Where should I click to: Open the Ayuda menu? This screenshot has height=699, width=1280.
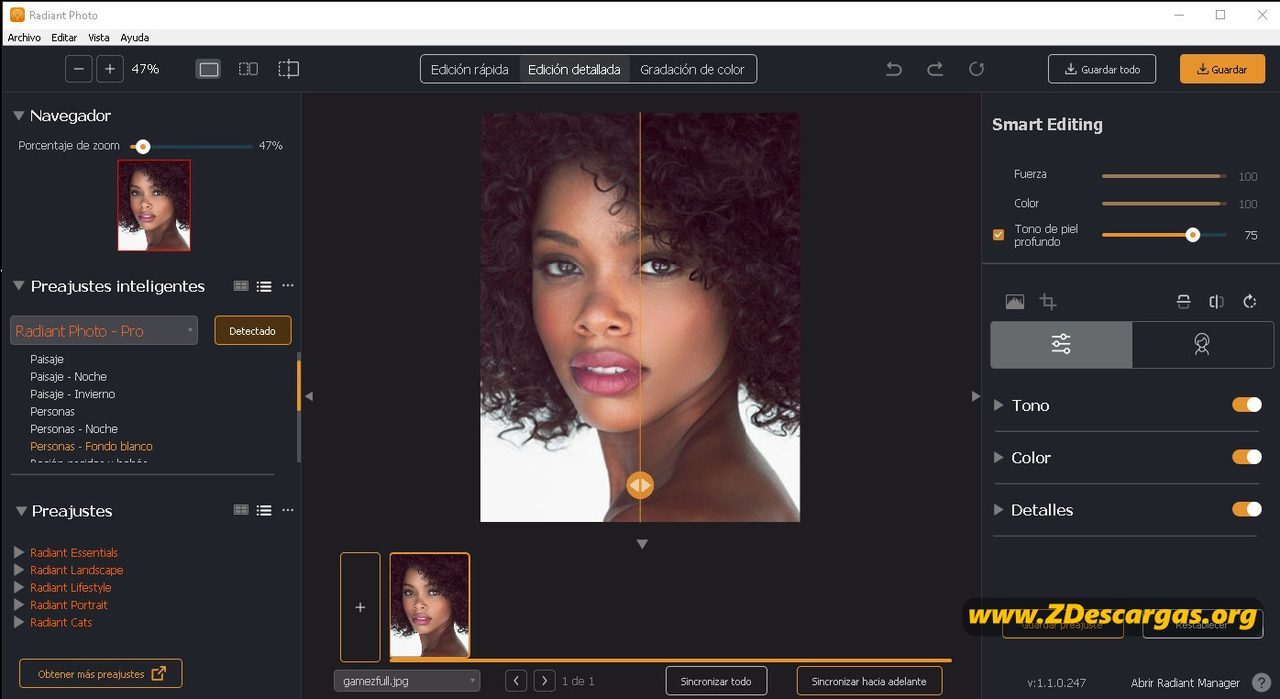tap(134, 37)
